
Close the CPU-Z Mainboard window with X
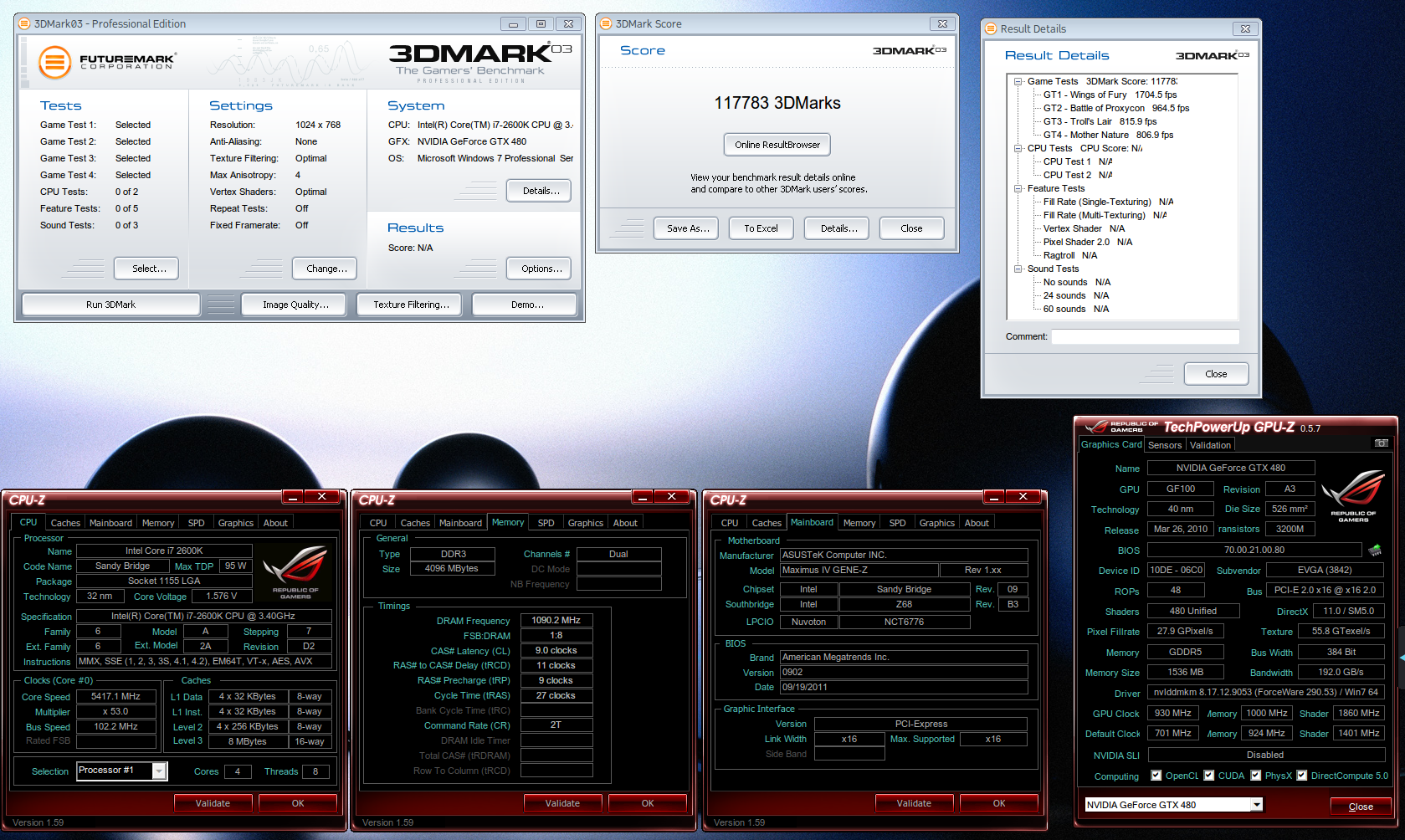(x=1023, y=497)
